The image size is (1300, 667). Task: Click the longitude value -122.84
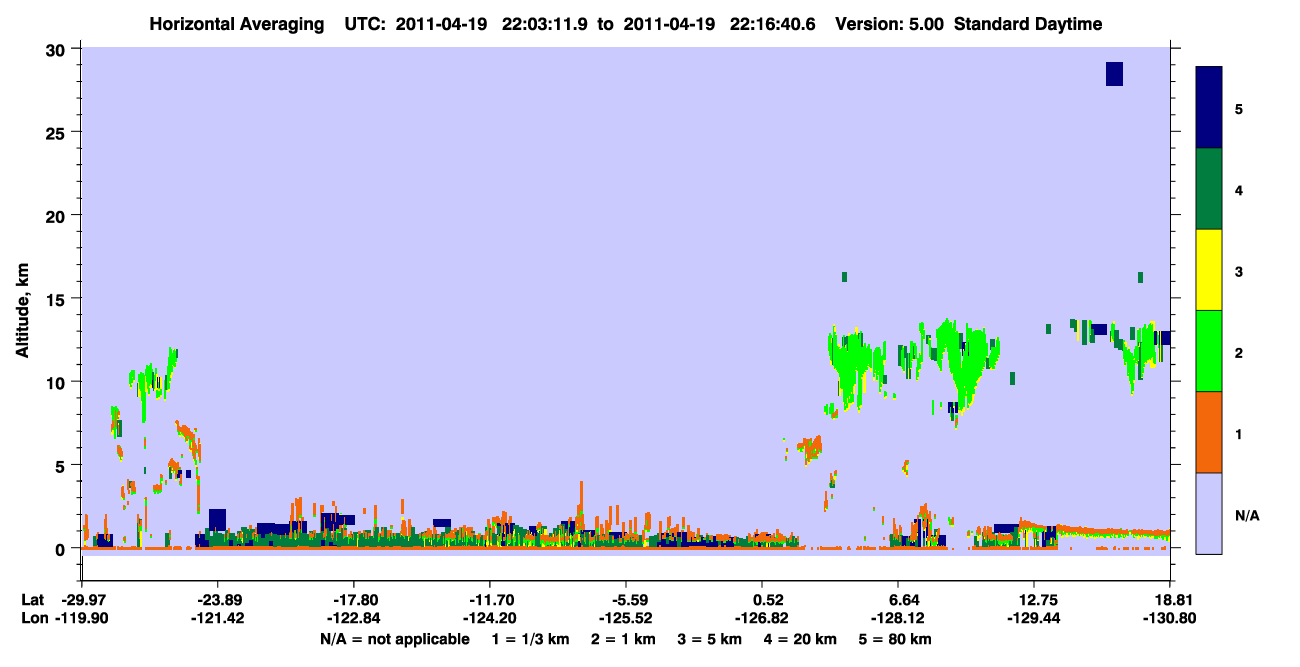pyautogui.click(x=355, y=618)
